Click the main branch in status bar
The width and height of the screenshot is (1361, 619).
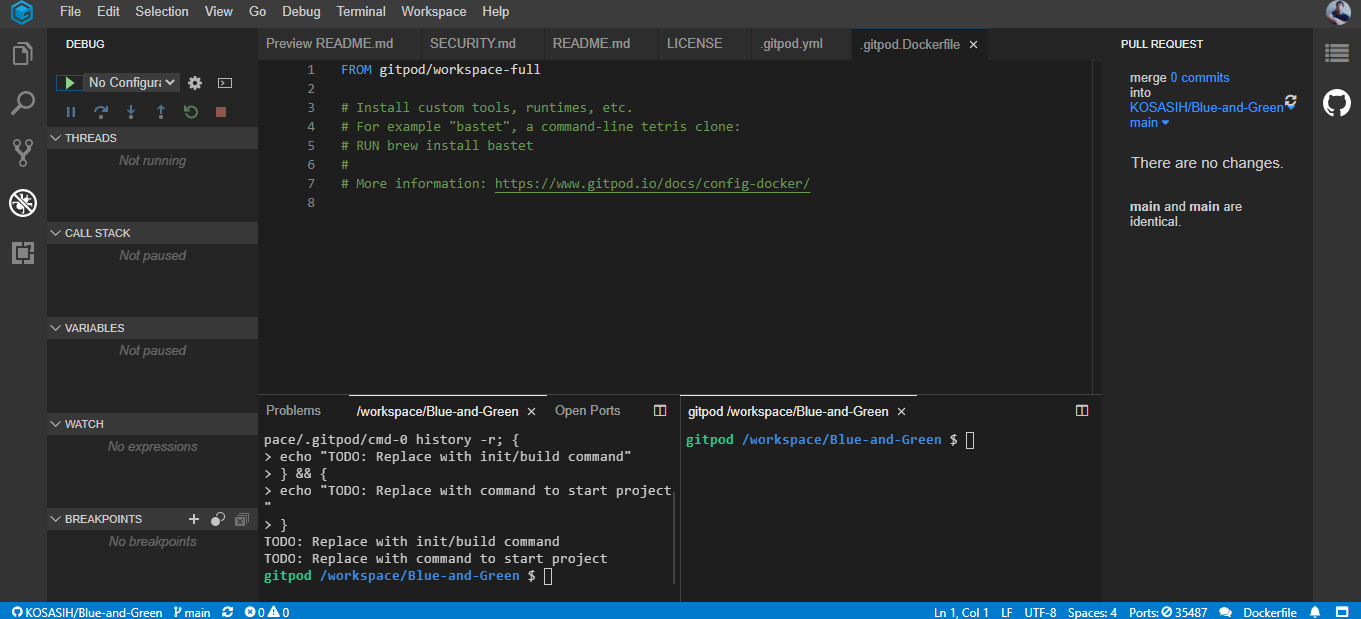click(192, 612)
